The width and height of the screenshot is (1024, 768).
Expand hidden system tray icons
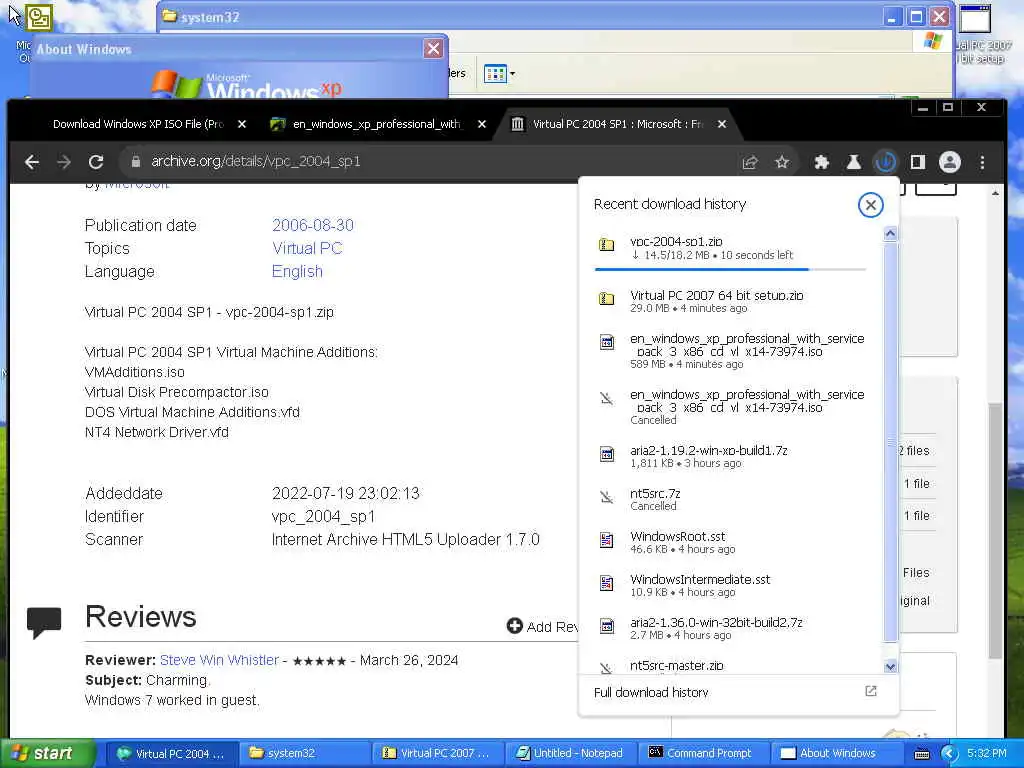click(x=949, y=754)
